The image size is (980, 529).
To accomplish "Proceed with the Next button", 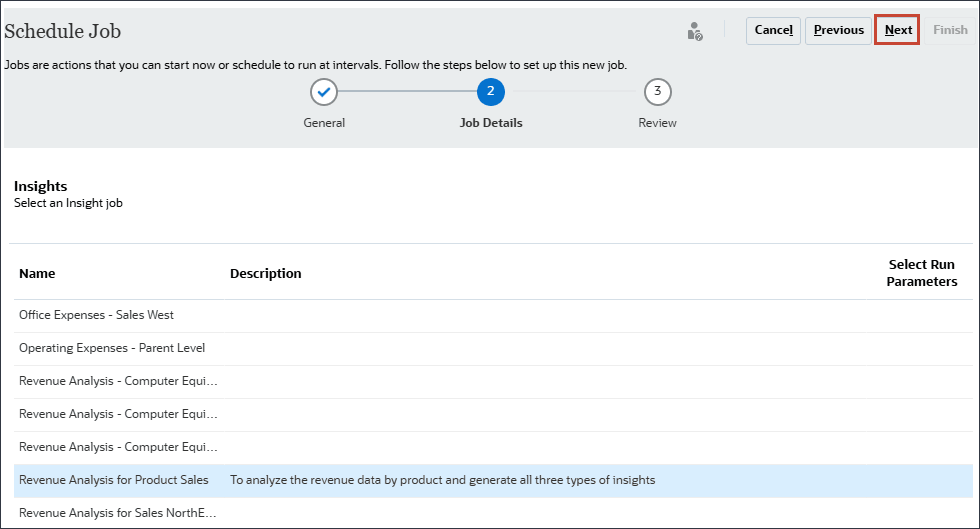I will click(898, 30).
